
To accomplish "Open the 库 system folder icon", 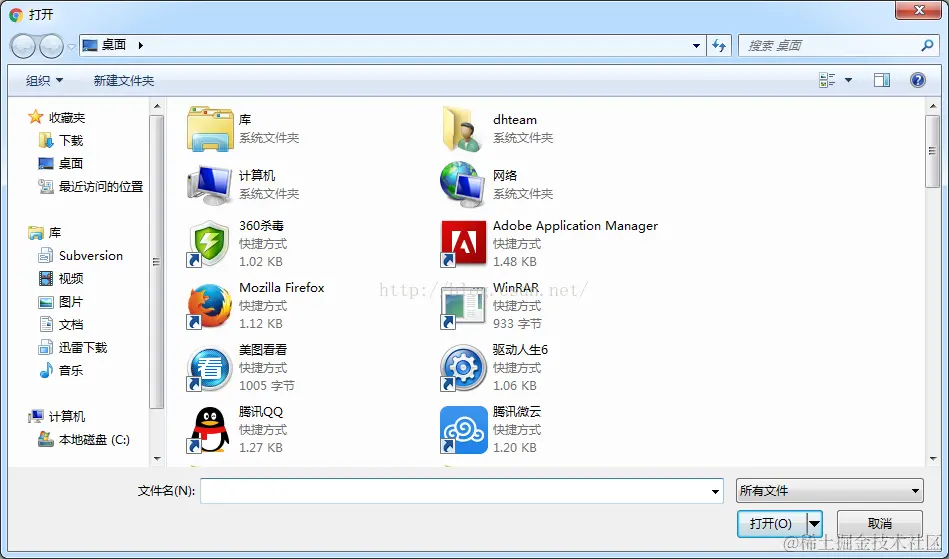I will click(x=210, y=128).
